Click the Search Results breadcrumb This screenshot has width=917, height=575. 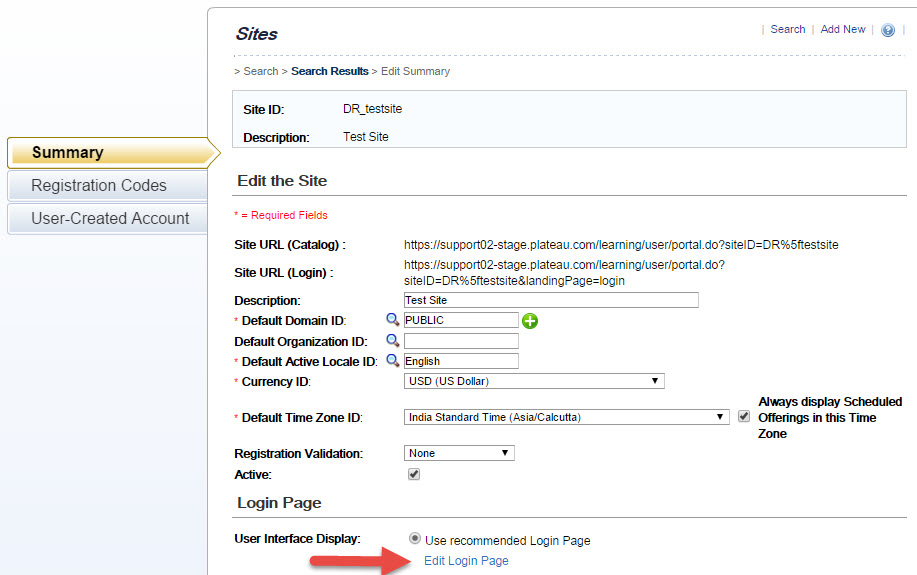[330, 71]
